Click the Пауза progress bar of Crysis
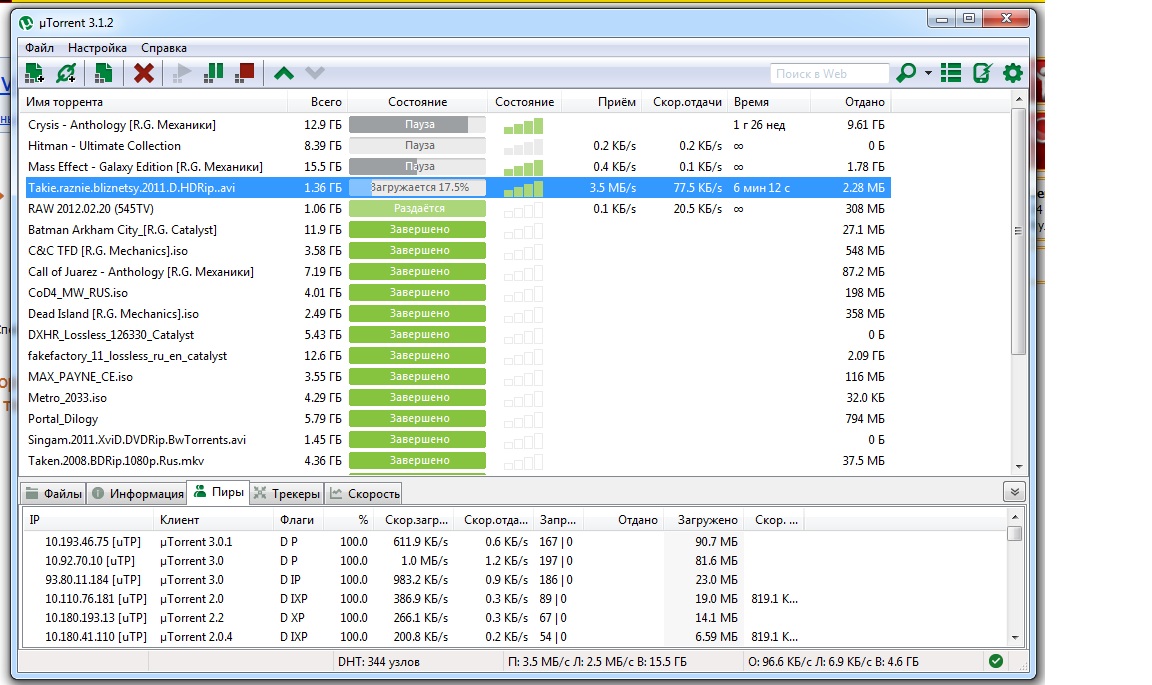The image size is (1152, 685). 417,125
